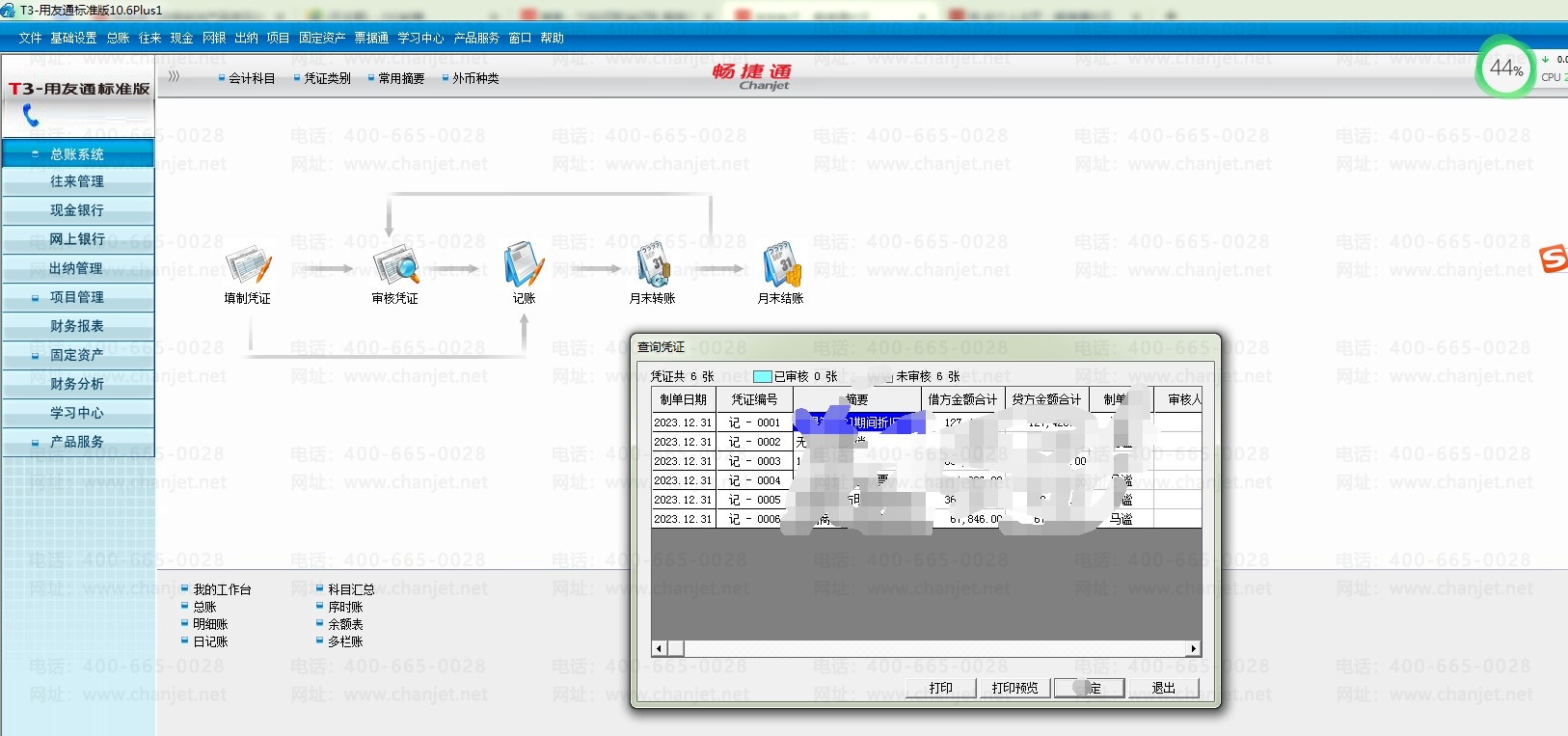1568x736 pixels.
Task: Open the 审核凭证 workflow icon
Action: coord(395,265)
